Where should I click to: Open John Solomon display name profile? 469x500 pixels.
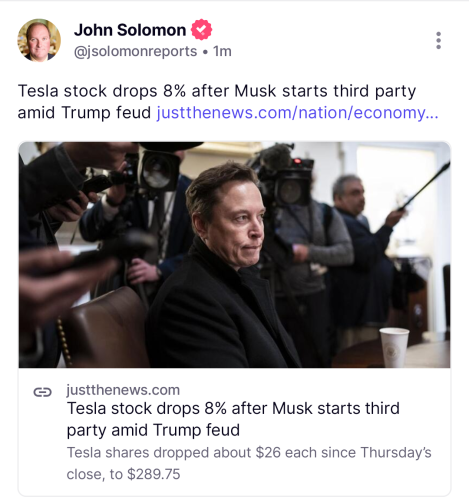coord(130,30)
